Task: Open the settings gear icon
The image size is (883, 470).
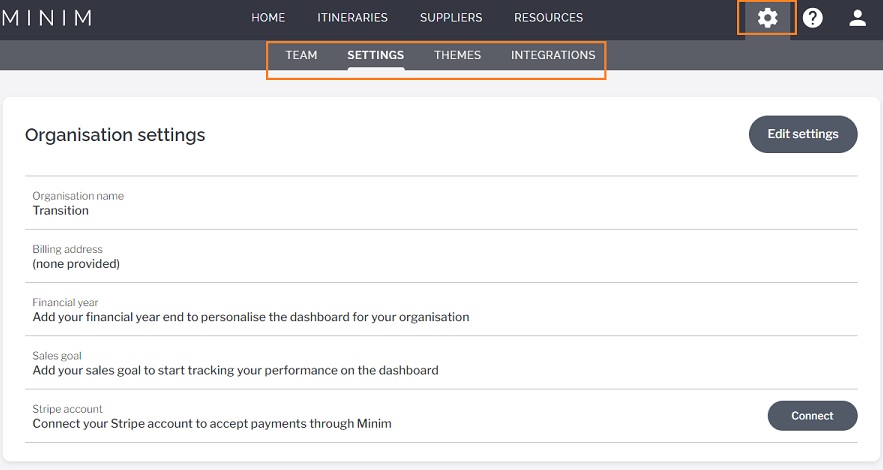Action: coord(767,18)
